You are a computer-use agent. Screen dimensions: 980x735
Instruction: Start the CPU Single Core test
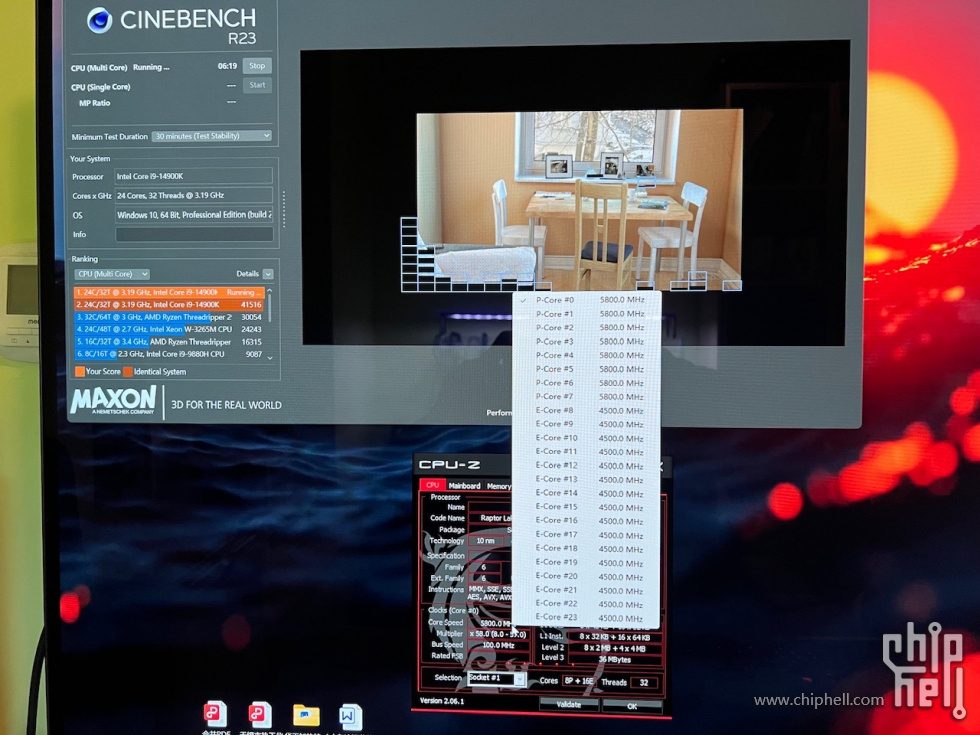(x=258, y=85)
